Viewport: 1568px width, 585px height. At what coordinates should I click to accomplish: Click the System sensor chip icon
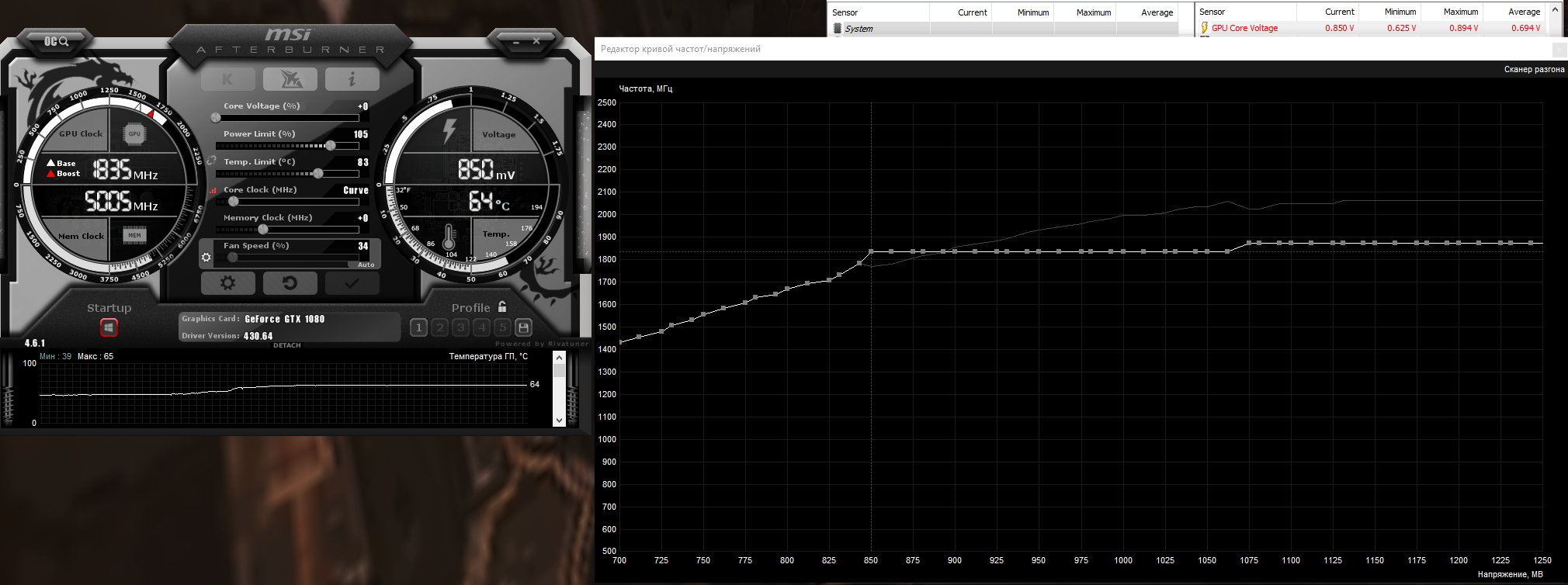(837, 29)
